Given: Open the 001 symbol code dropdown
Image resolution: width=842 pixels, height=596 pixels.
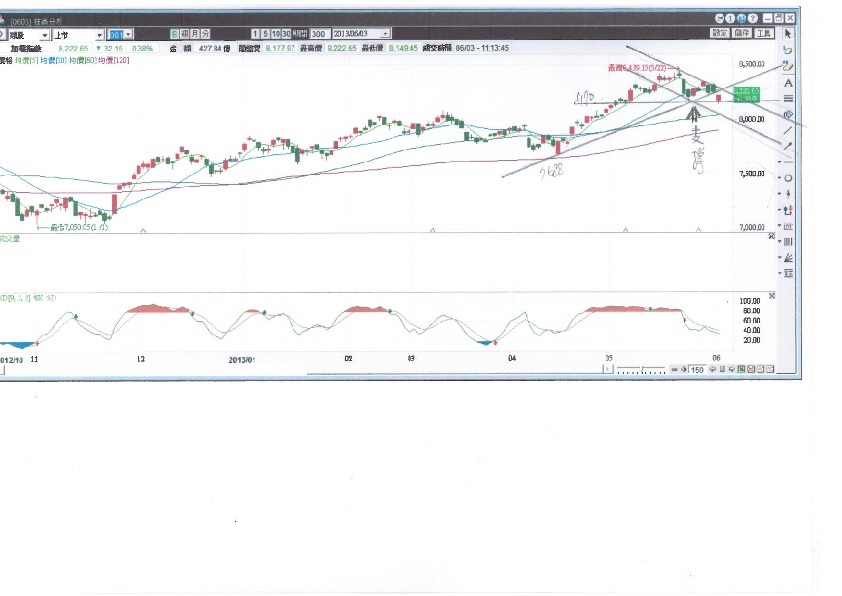Looking at the screenshot, I should click(128, 35).
